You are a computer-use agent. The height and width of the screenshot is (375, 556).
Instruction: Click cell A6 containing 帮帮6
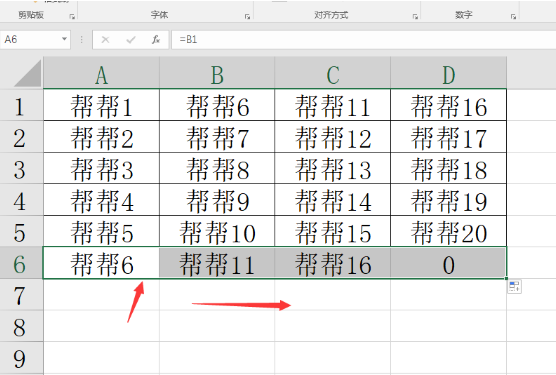click(x=101, y=263)
